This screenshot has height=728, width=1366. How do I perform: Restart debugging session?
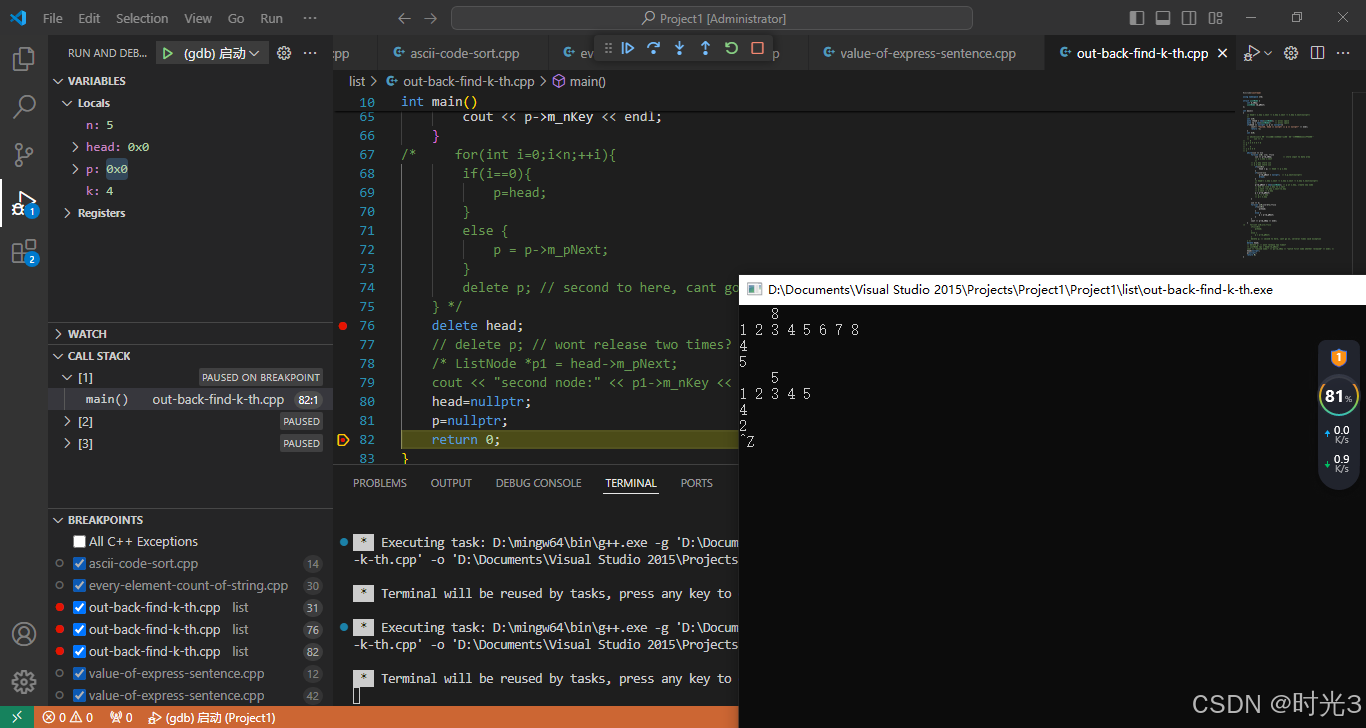pyautogui.click(x=731, y=48)
